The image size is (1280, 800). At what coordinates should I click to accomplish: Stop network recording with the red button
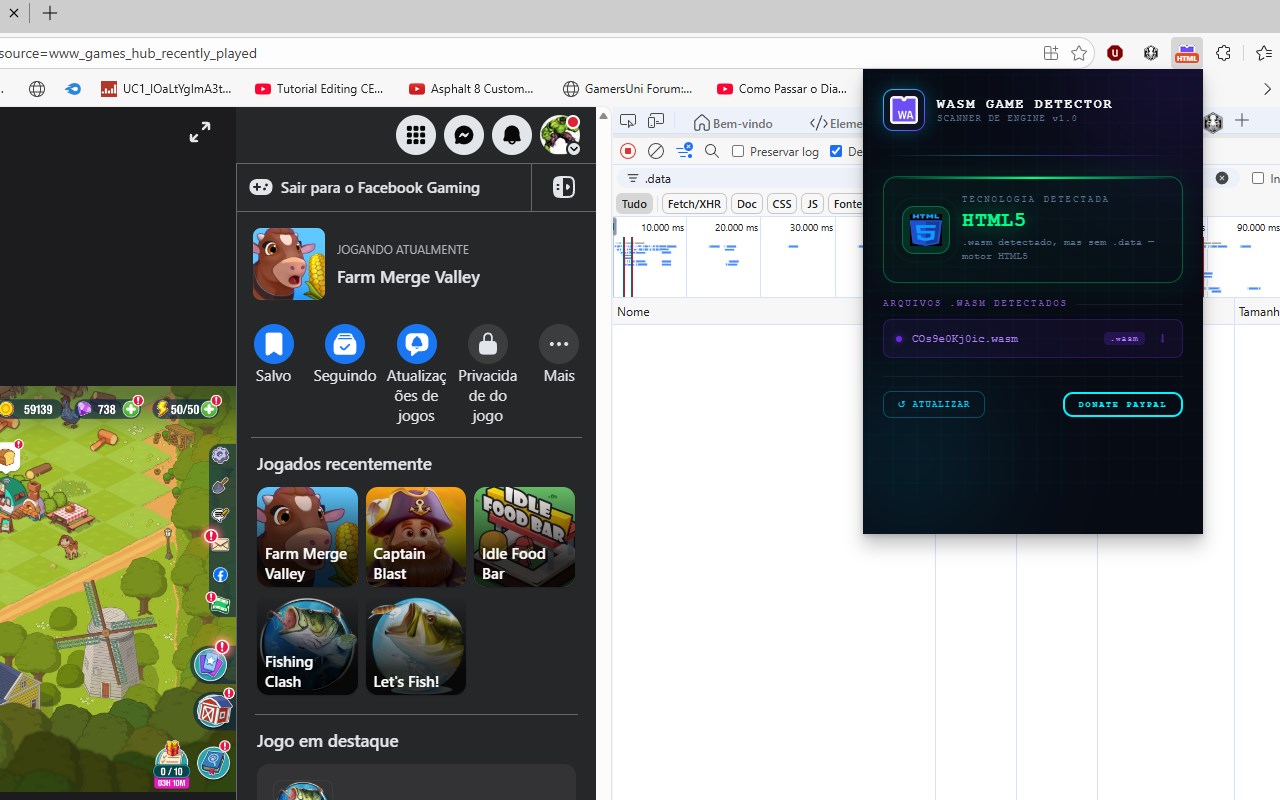click(628, 151)
